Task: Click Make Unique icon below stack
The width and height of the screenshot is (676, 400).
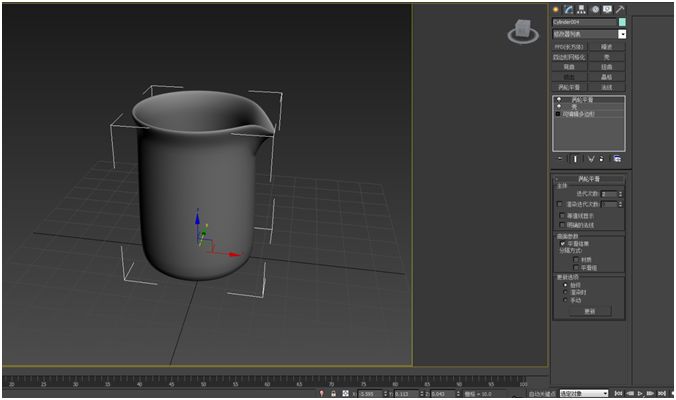Action: tap(591, 159)
